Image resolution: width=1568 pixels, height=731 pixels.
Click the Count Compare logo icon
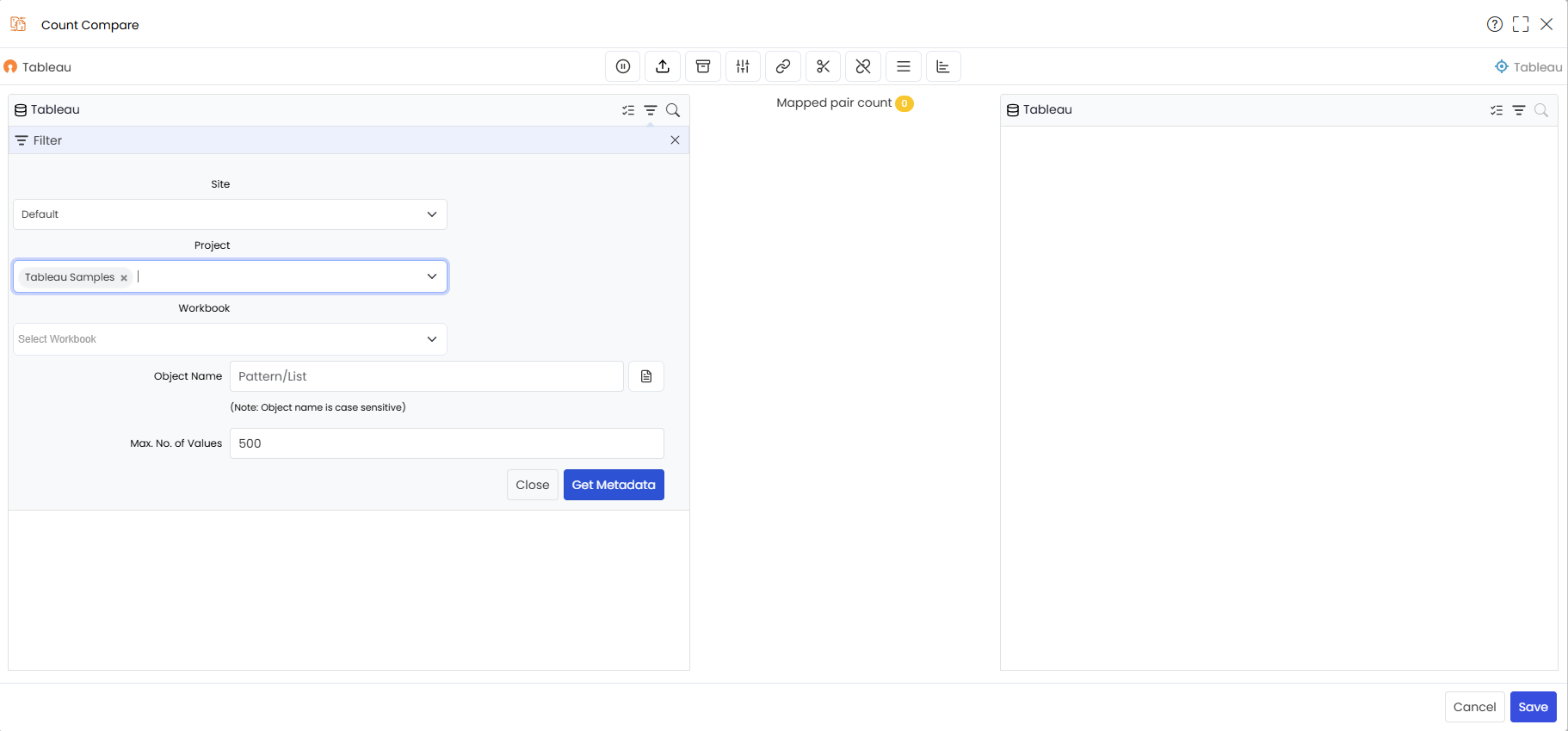tap(18, 24)
